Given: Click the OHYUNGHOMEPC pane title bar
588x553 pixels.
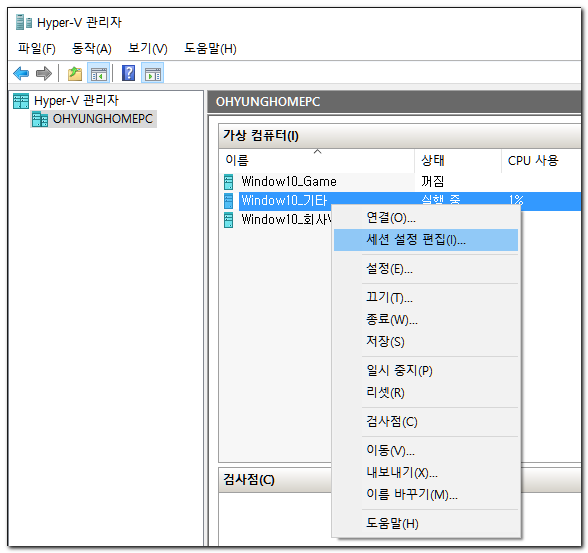Looking at the screenshot, I should pyautogui.click(x=394, y=102).
